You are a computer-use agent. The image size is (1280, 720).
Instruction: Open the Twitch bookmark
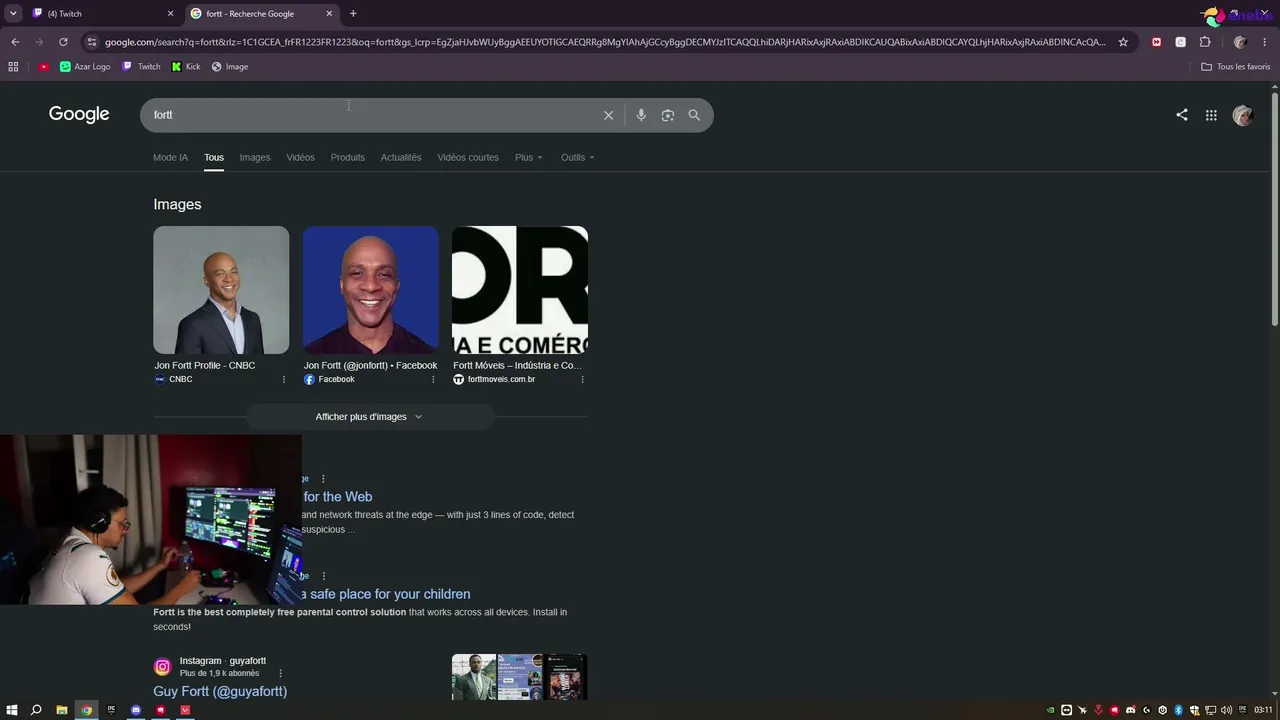tap(141, 67)
